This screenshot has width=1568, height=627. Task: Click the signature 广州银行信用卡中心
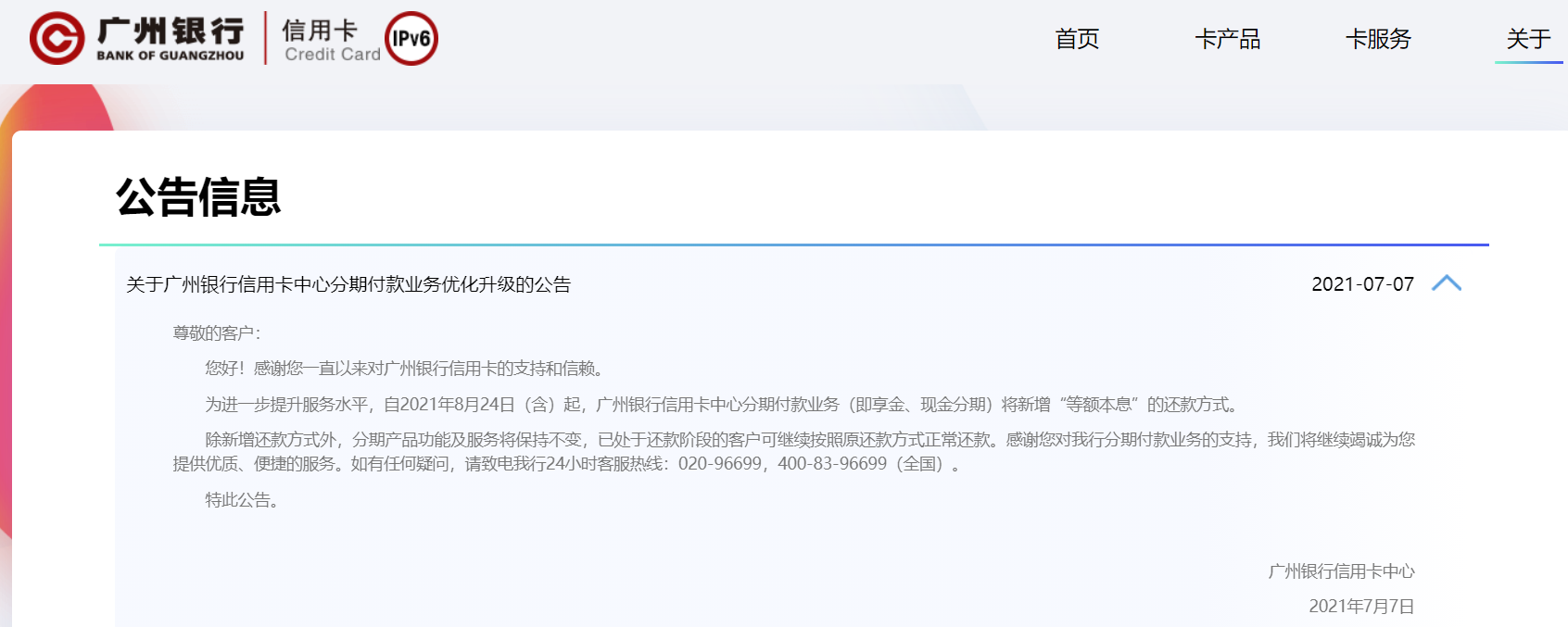pos(1341,571)
